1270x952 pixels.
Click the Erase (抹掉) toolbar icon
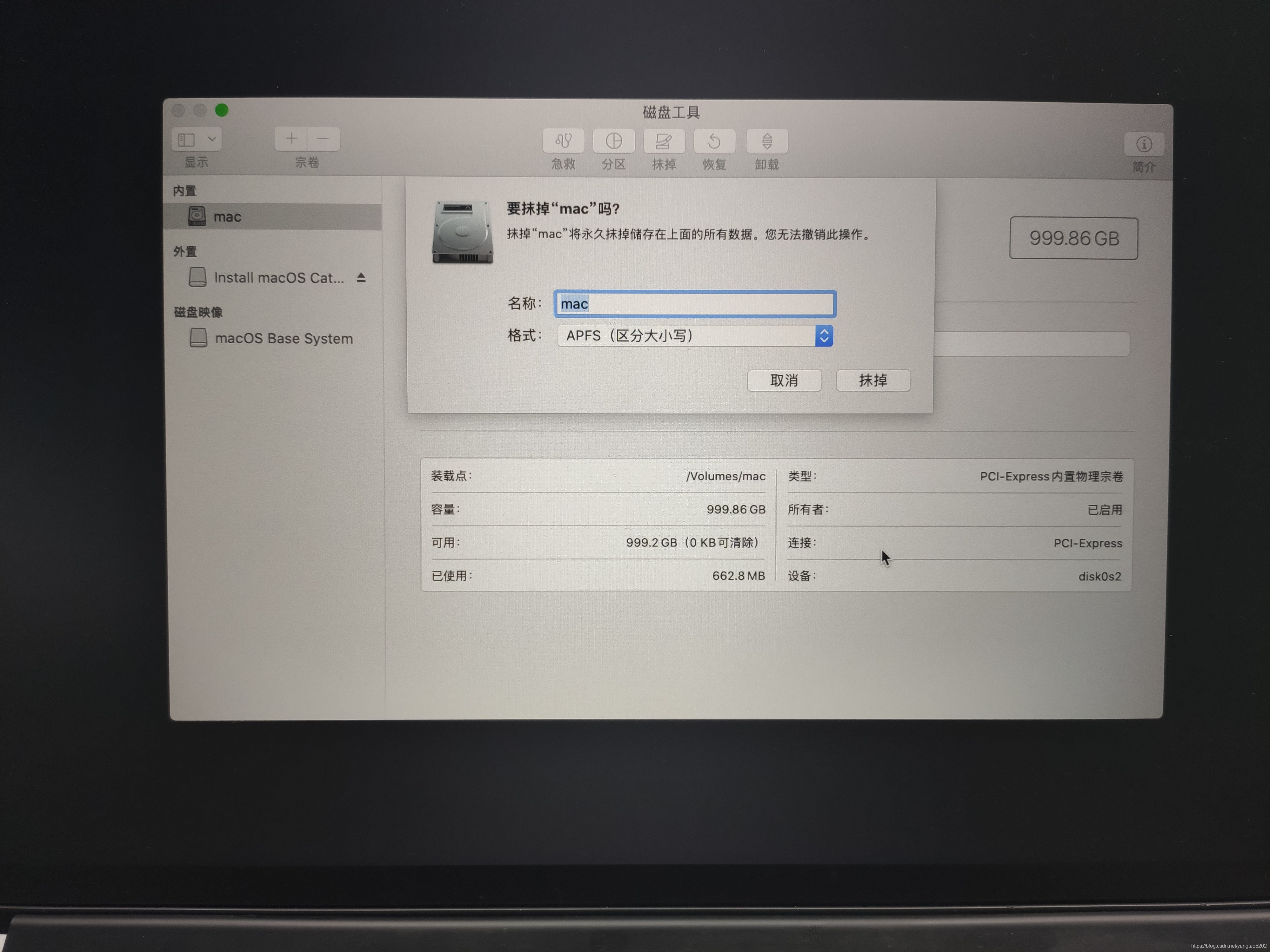tap(664, 141)
